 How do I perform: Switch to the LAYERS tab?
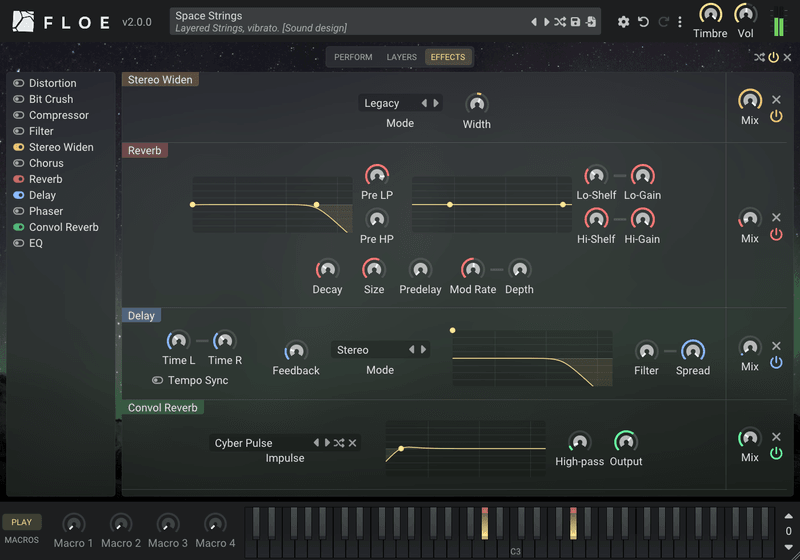click(x=402, y=57)
